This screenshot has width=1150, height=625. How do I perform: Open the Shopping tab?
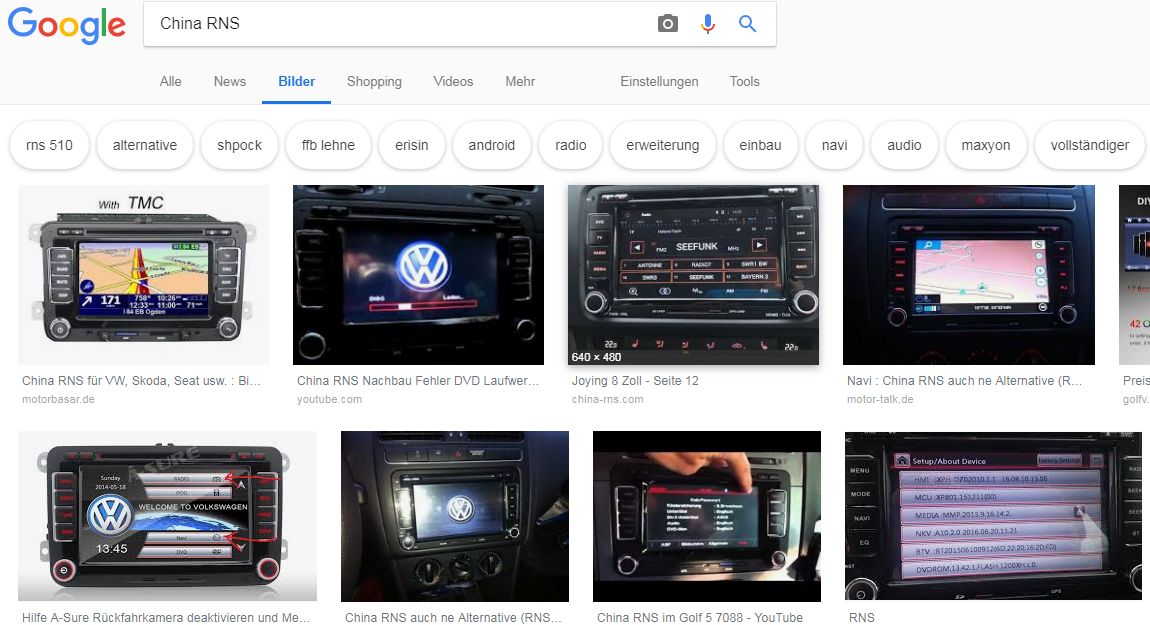(374, 82)
